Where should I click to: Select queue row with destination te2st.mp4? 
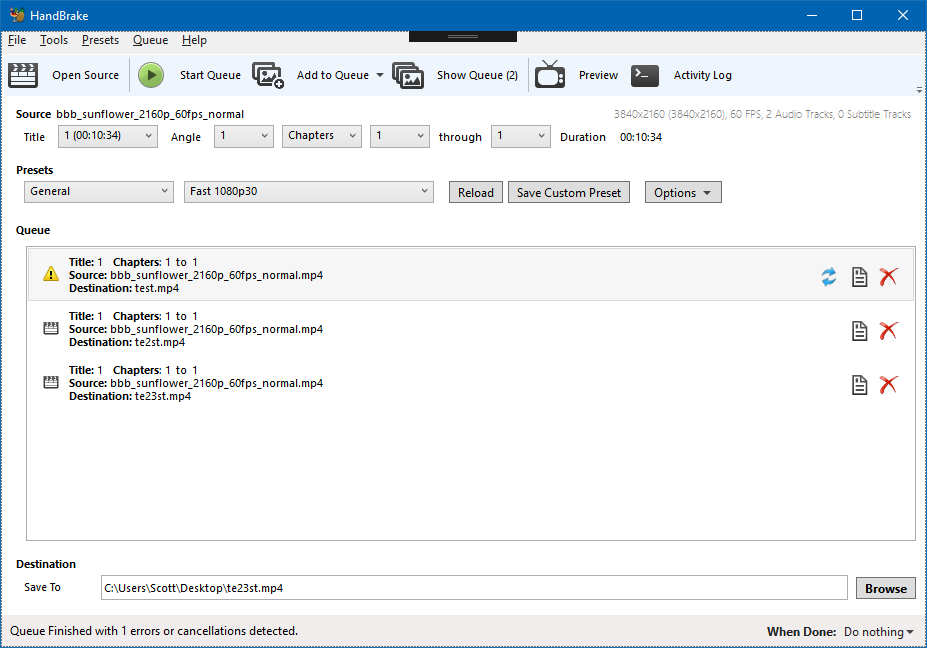[471, 329]
